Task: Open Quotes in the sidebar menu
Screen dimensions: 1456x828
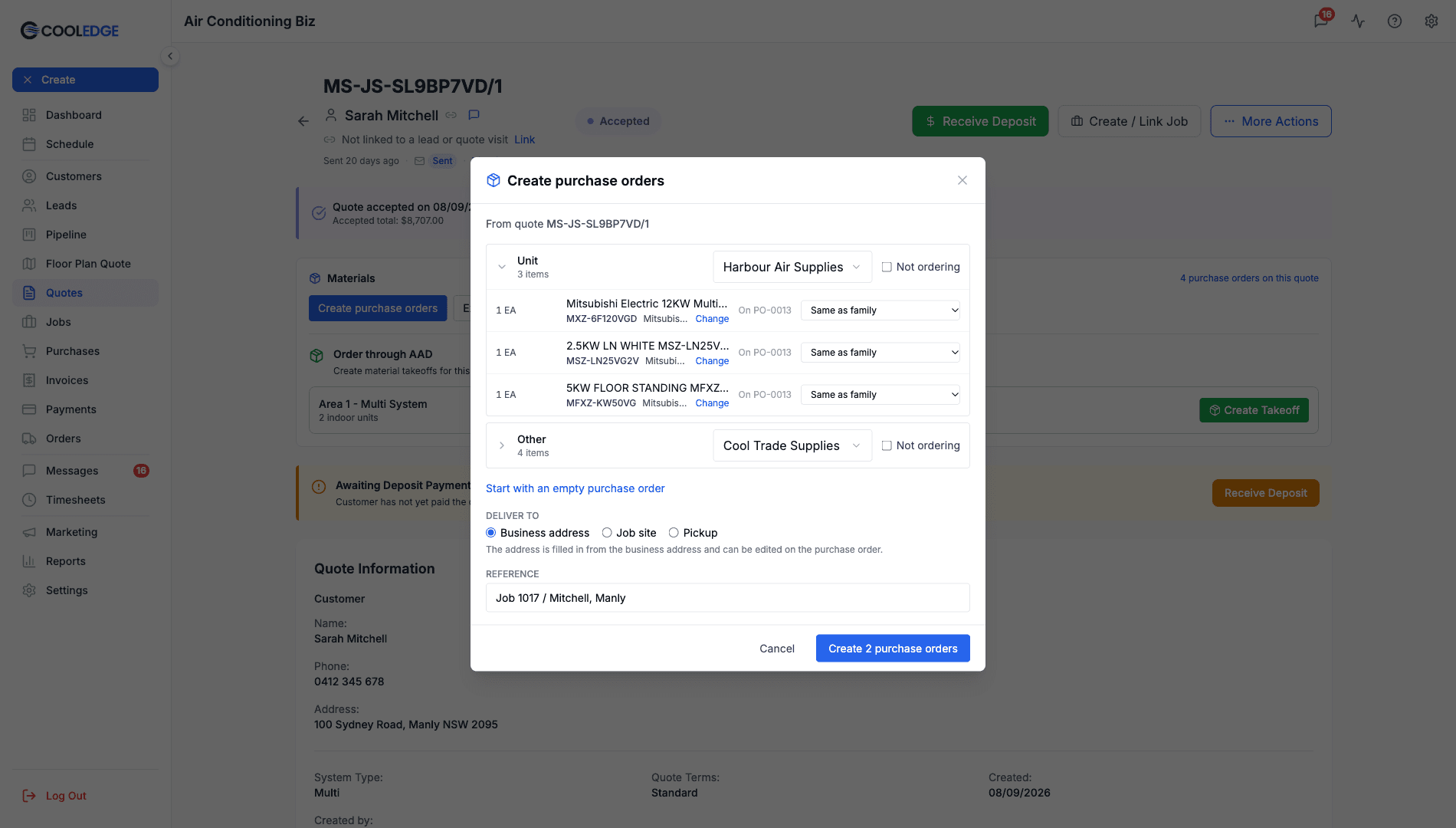Action: (x=85, y=293)
